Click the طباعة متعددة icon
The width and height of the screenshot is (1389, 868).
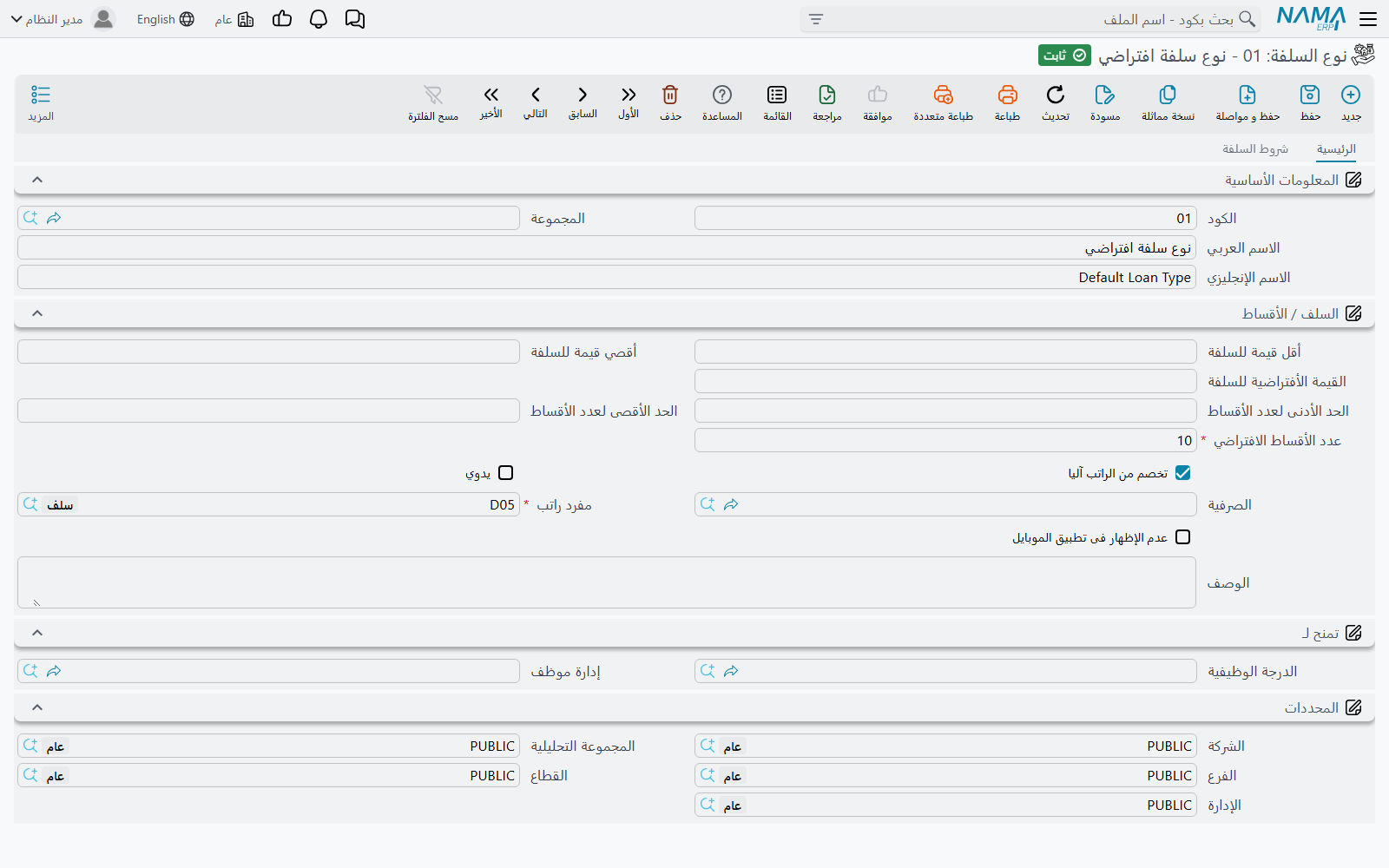[x=943, y=95]
